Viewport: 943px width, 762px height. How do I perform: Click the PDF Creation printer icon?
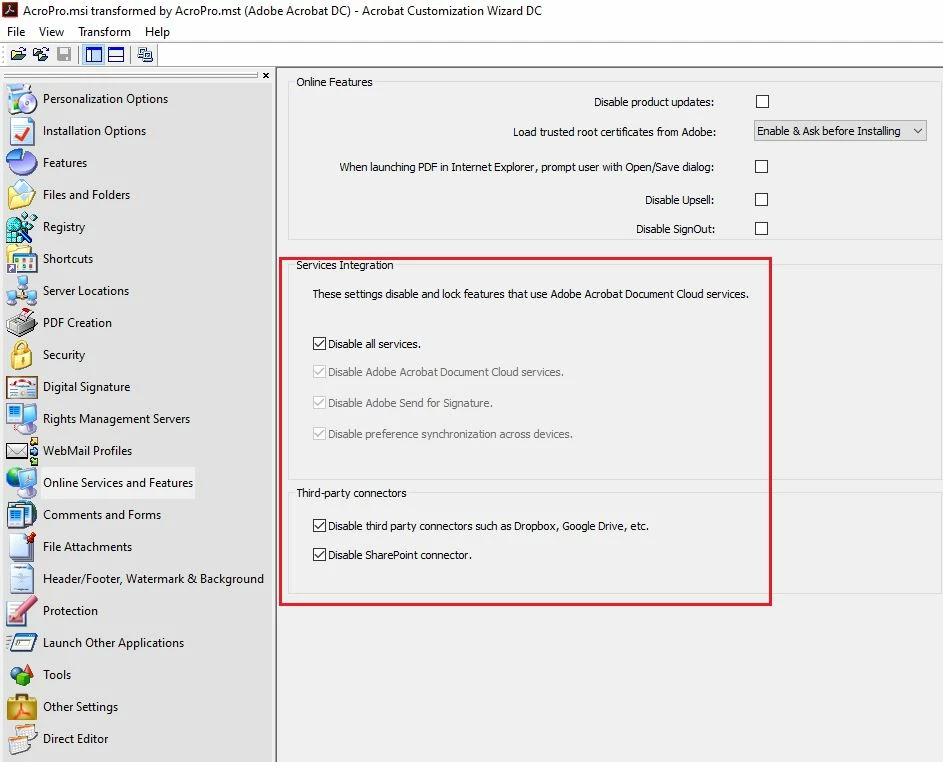point(22,322)
